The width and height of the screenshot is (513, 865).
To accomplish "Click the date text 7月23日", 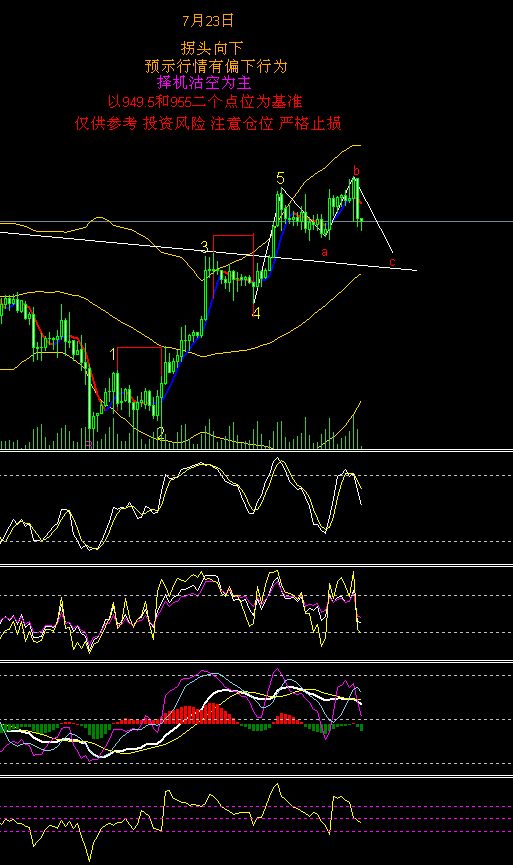I will click(x=209, y=21).
